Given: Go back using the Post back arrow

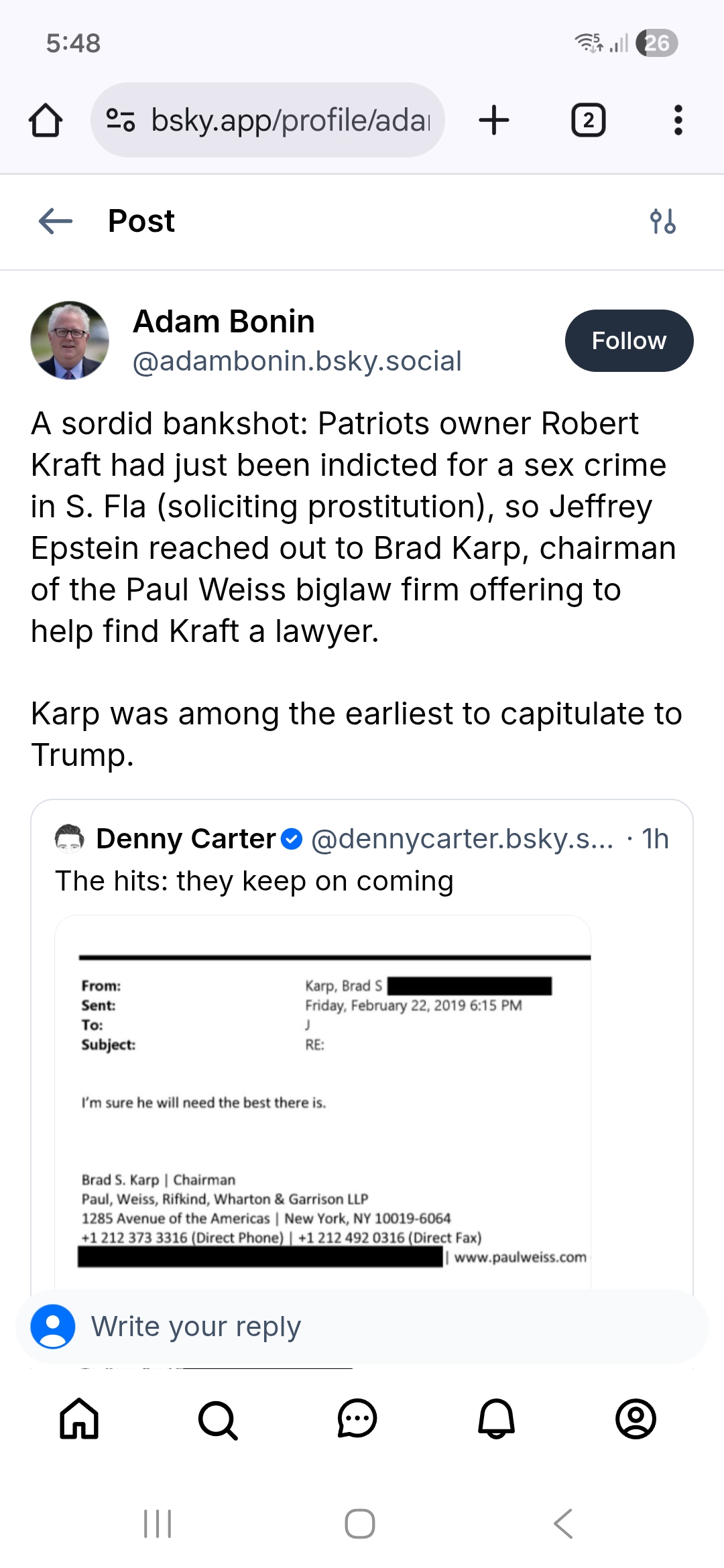Looking at the screenshot, I should 56,221.
